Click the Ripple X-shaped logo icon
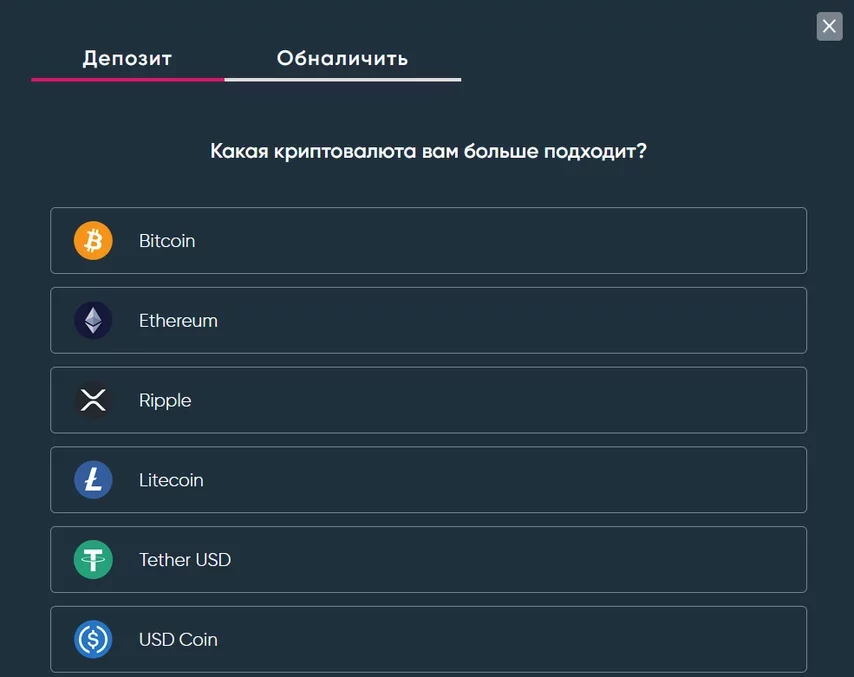Screen dimensions: 854x677 coord(93,400)
